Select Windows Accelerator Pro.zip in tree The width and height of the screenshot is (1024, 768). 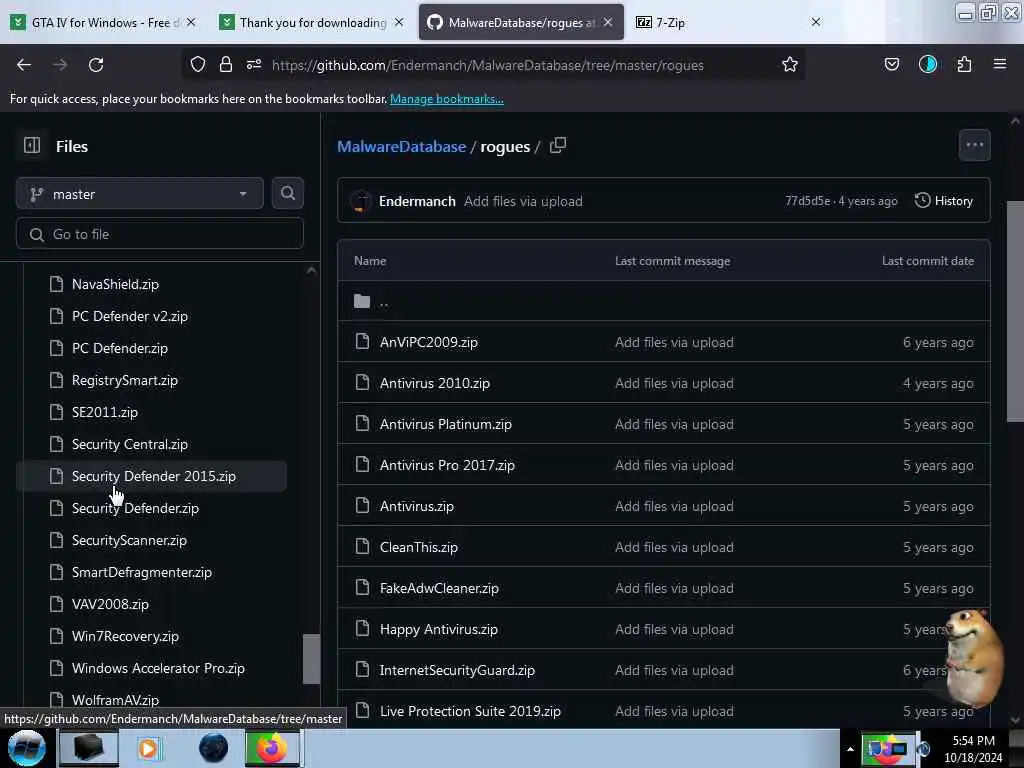click(157, 668)
